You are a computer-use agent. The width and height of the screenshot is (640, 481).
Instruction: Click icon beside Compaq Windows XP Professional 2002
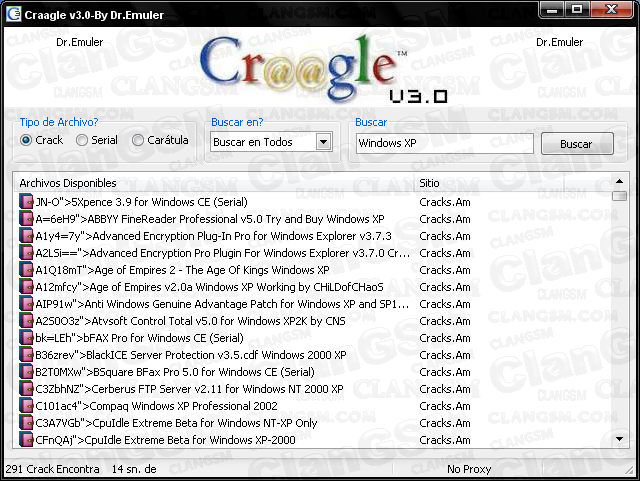point(26,406)
